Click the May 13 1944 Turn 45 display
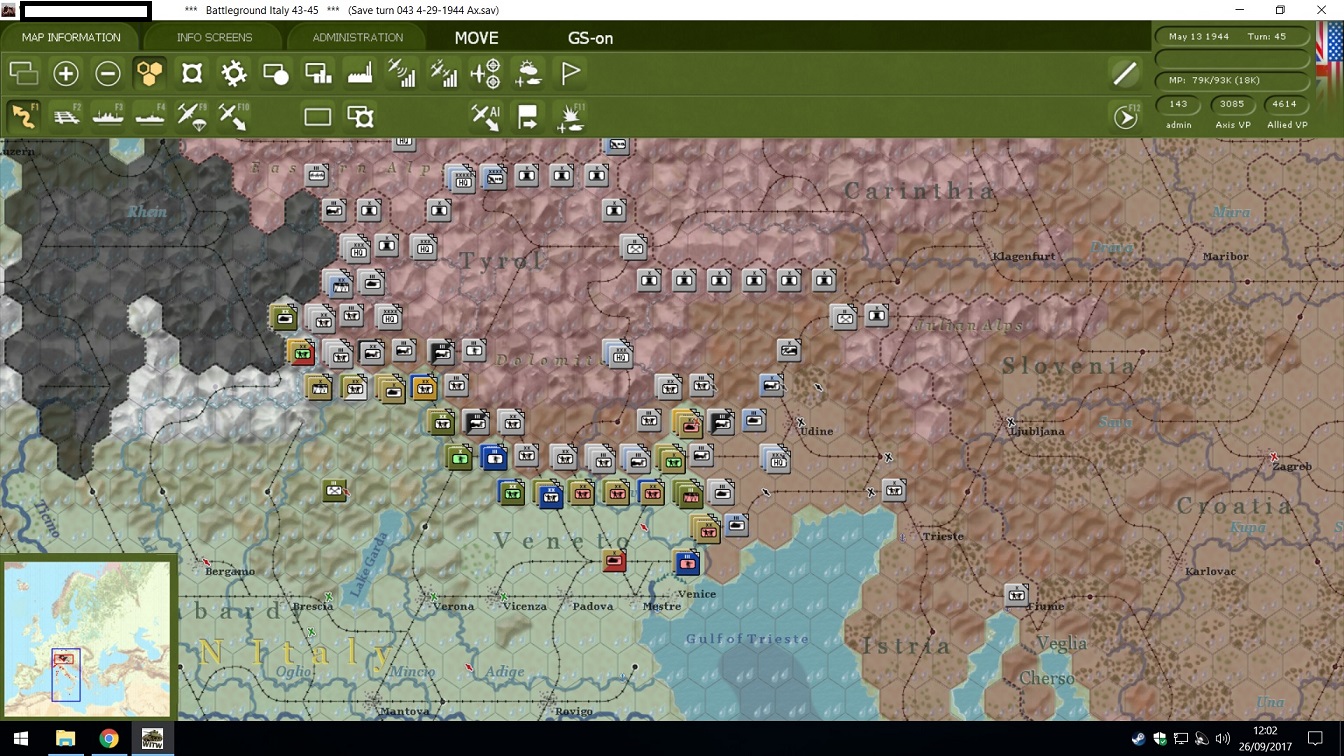The image size is (1344, 756). click(1233, 37)
